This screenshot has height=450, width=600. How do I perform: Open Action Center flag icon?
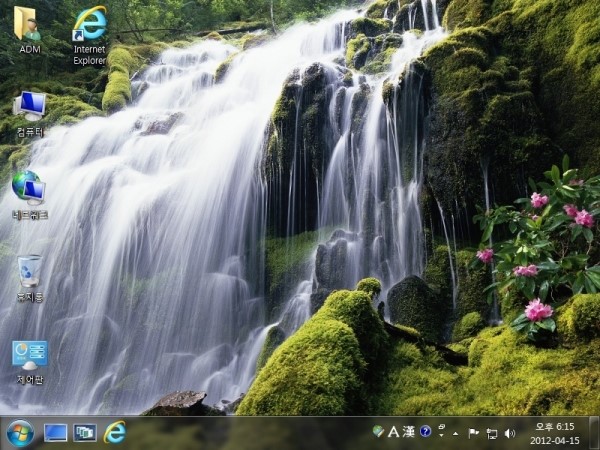pyautogui.click(x=474, y=433)
